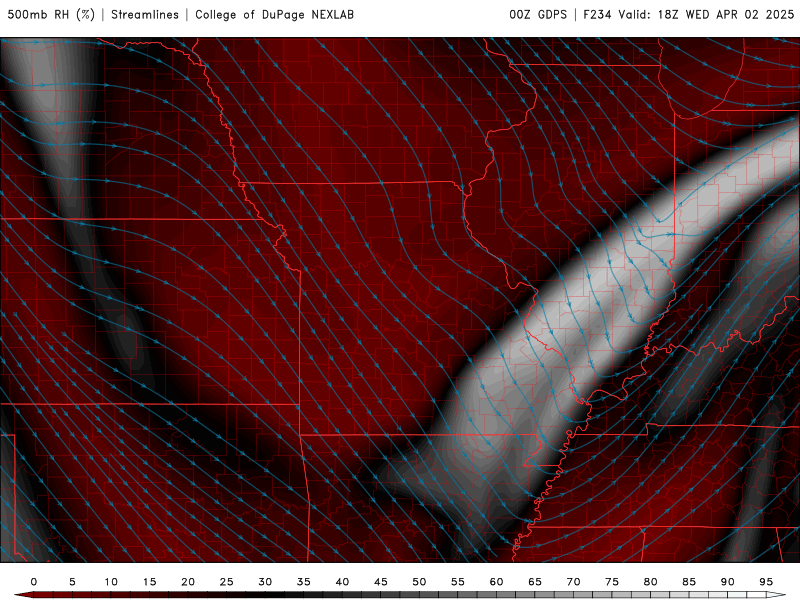Click the colorbar label '0'
This screenshot has width=800, height=600.
click(34, 582)
